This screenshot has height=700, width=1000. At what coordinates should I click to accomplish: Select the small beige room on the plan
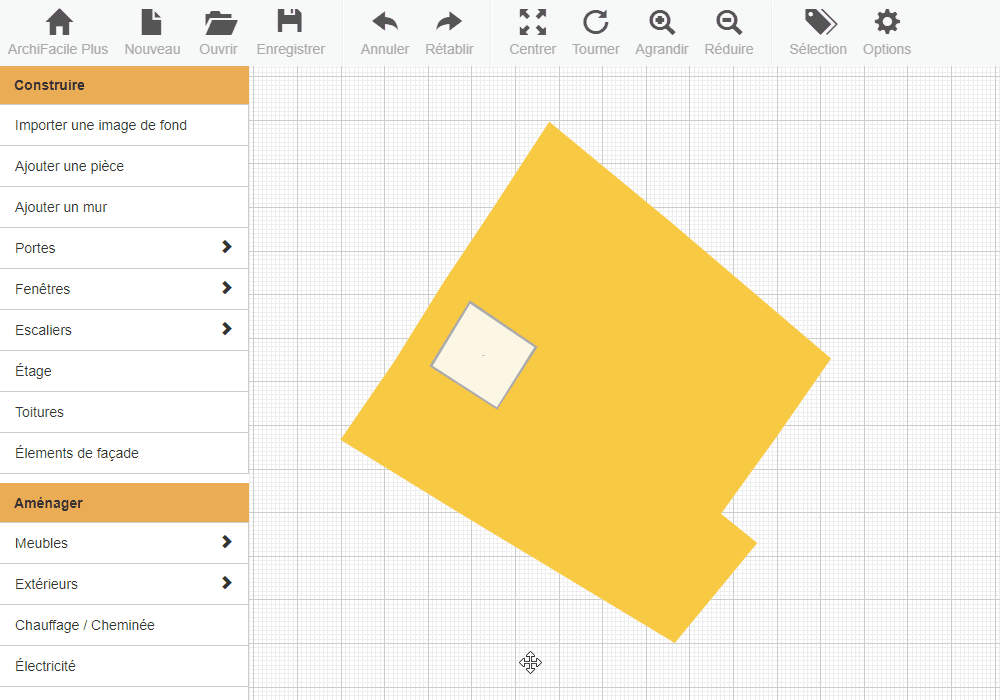[x=483, y=355]
